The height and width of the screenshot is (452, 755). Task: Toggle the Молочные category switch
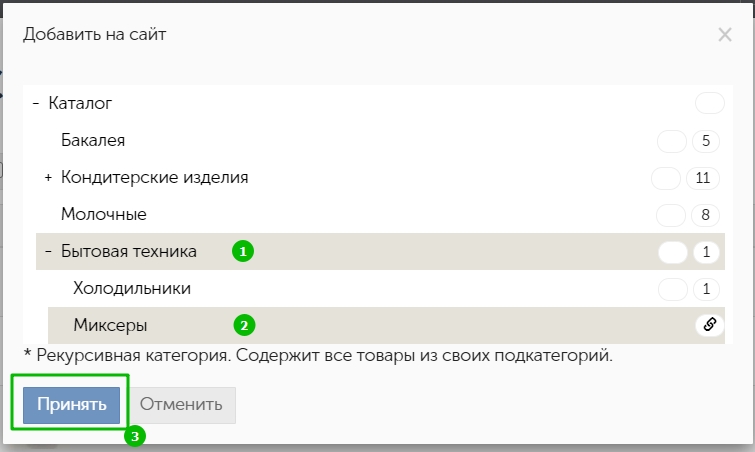[671, 215]
